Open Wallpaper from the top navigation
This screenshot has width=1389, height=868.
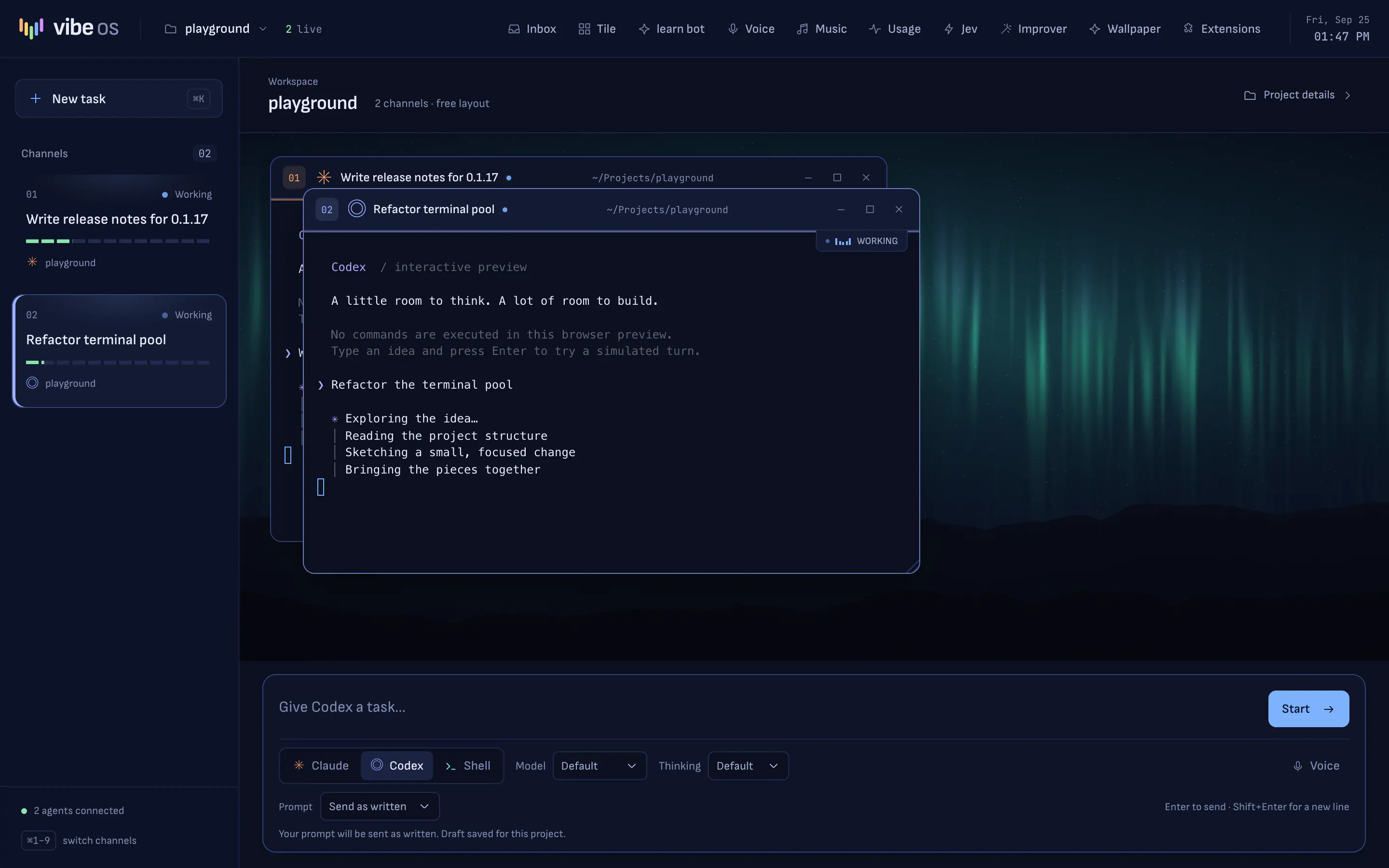pos(1124,29)
